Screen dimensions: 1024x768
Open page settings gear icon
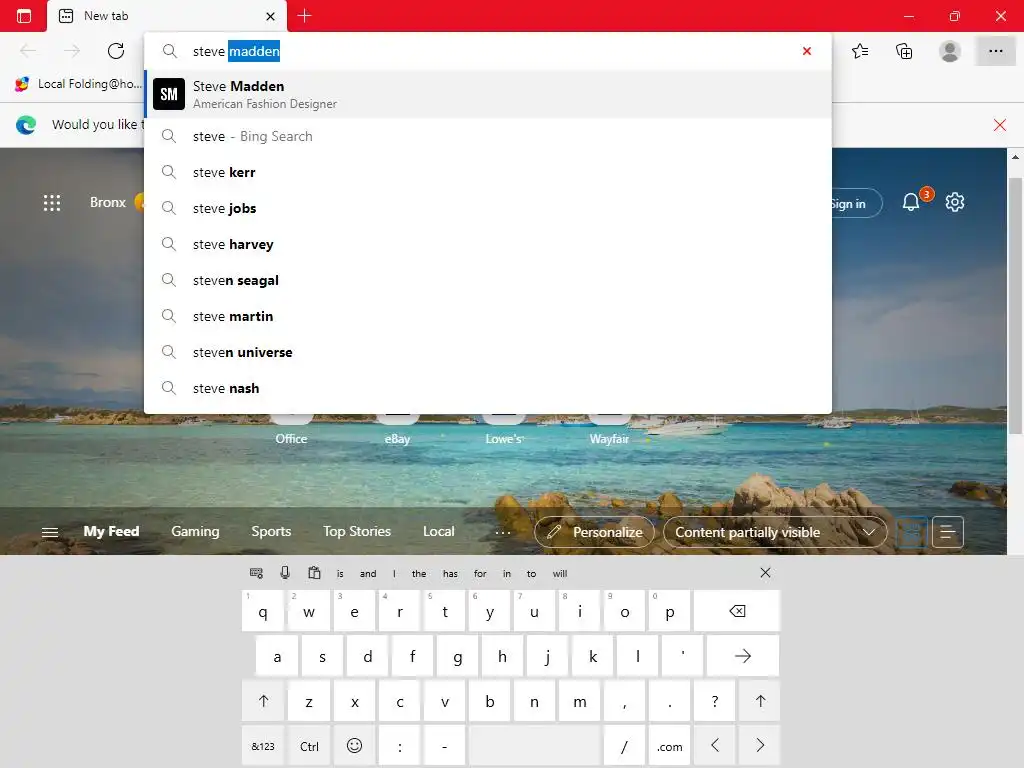(x=955, y=202)
